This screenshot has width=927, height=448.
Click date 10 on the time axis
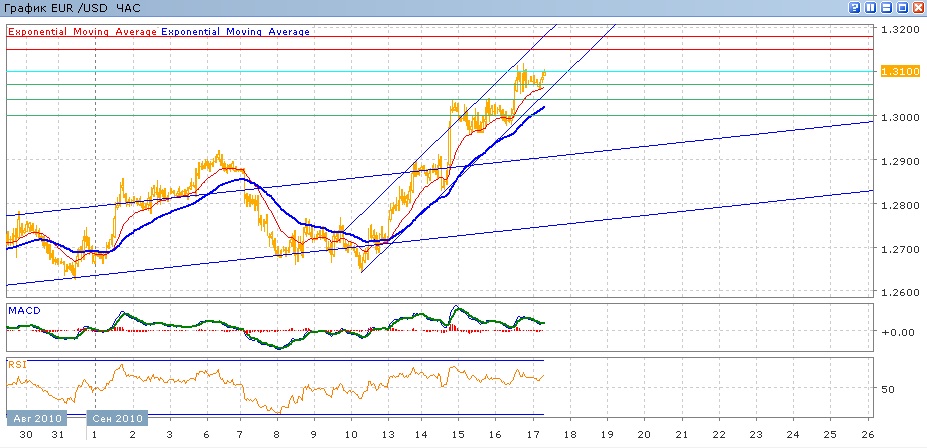[350, 436]
